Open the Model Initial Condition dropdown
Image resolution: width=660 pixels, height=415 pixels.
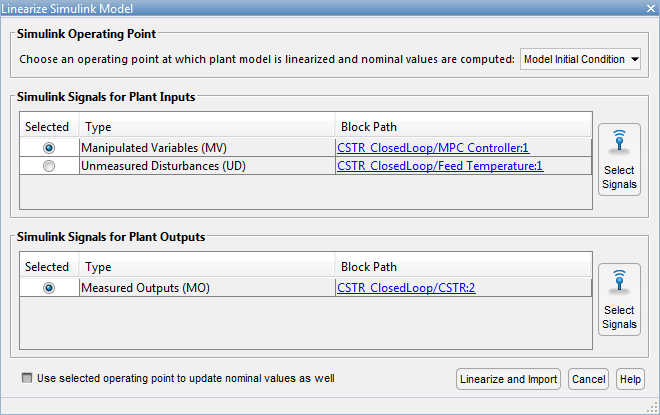point(581,59)
